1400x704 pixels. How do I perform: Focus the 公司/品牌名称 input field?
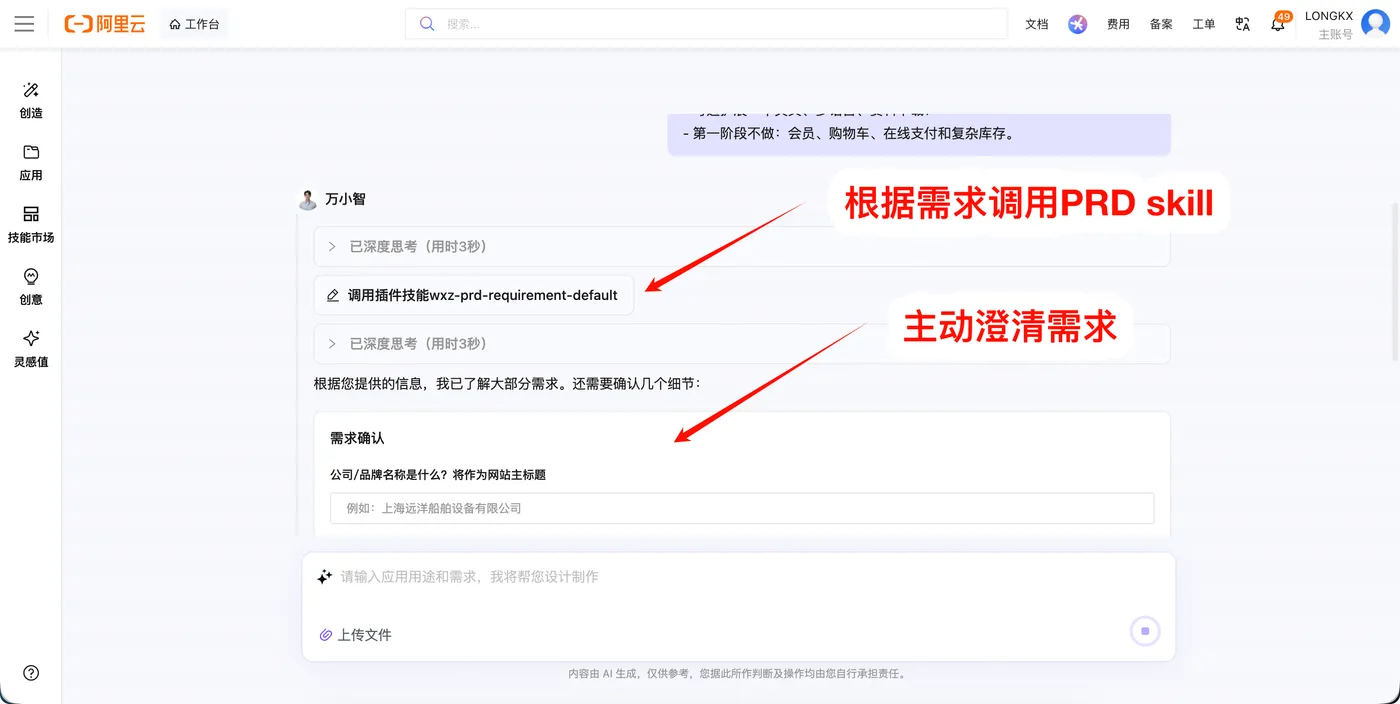742,508
